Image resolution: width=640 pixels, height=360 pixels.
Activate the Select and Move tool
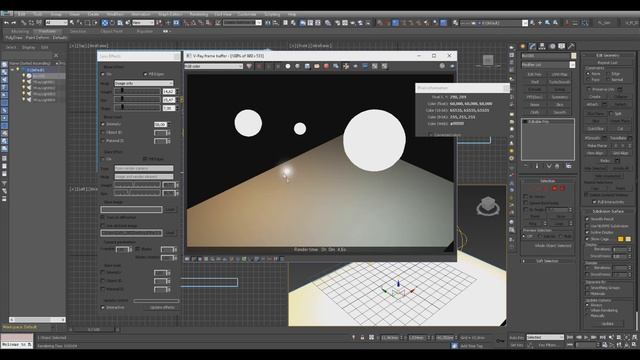point(105,23)
